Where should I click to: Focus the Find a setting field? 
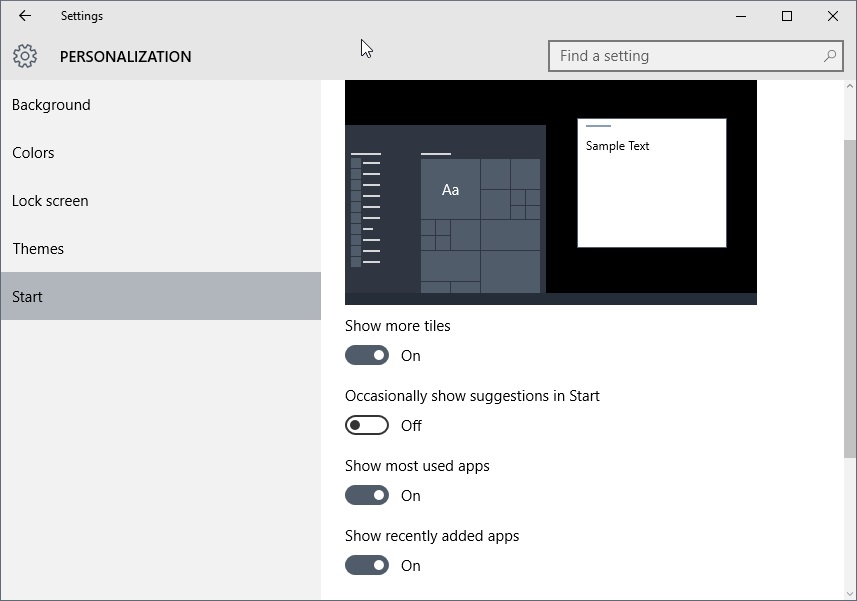coord(695,56)
